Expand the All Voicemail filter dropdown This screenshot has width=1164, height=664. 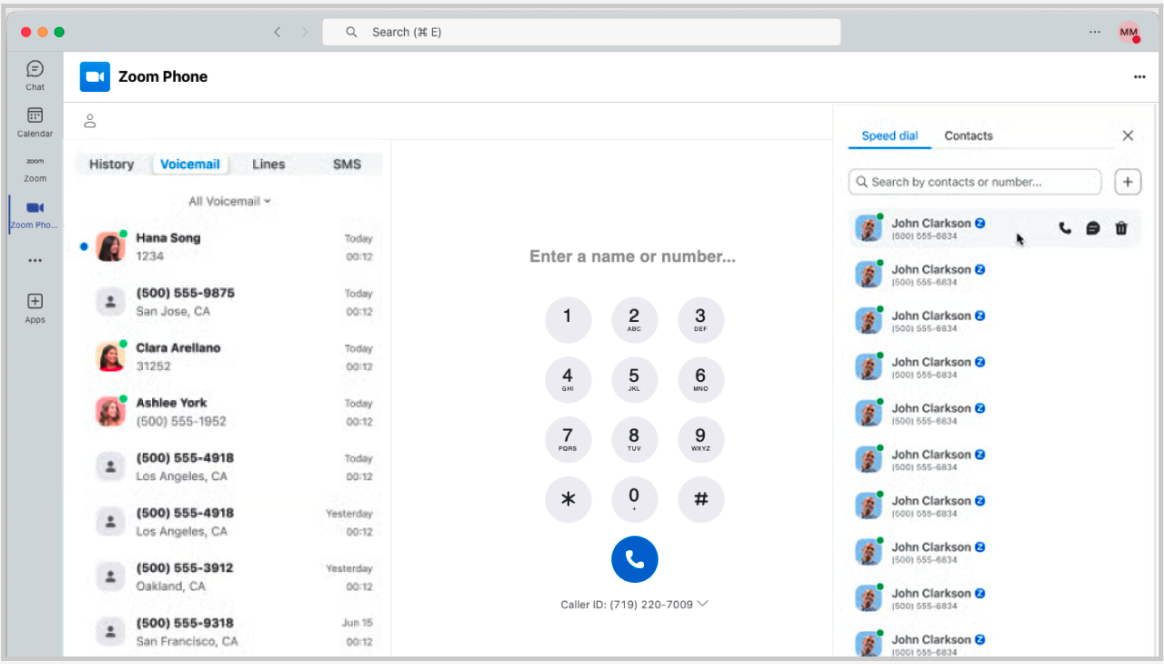229,201
